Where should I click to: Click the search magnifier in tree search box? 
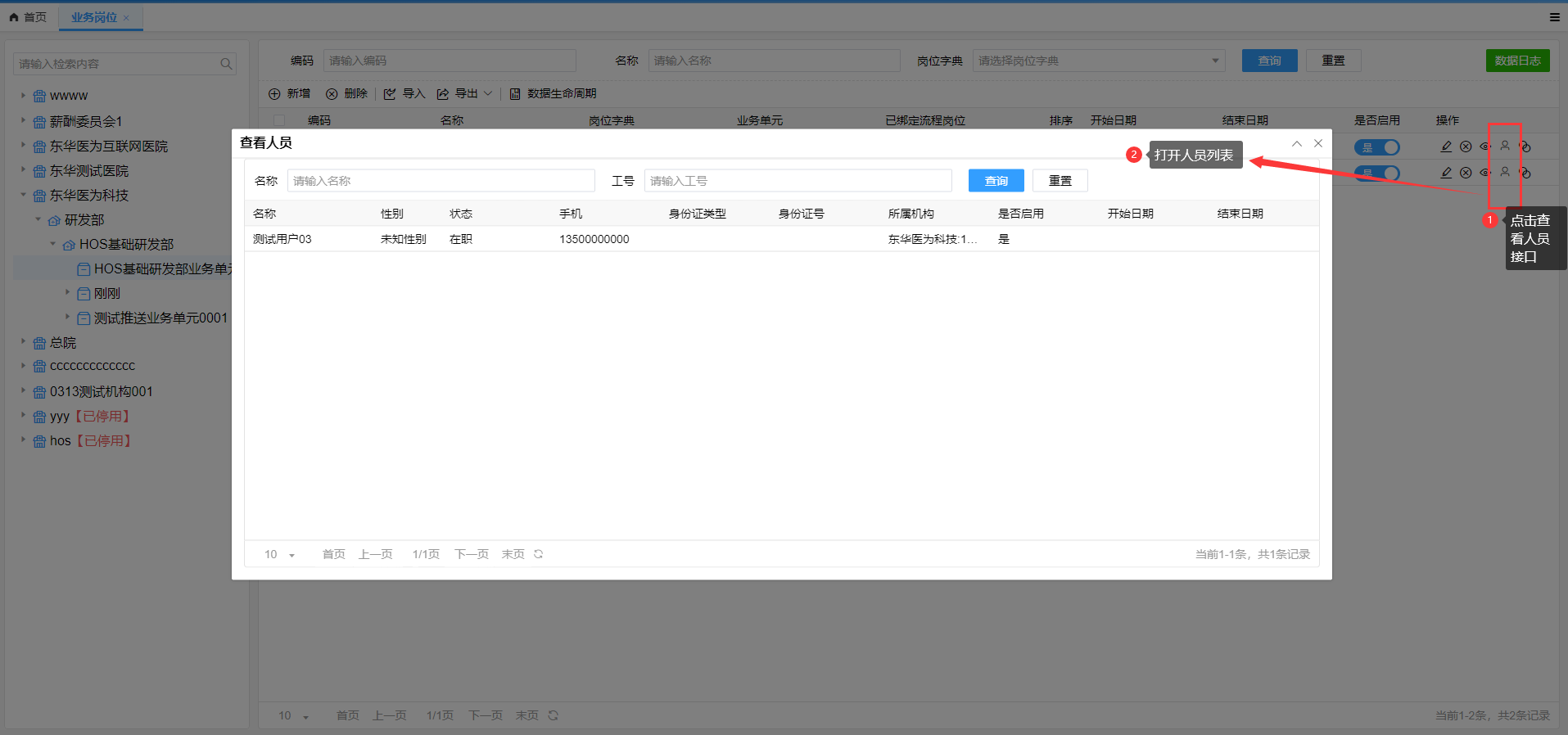click(226, 64)
